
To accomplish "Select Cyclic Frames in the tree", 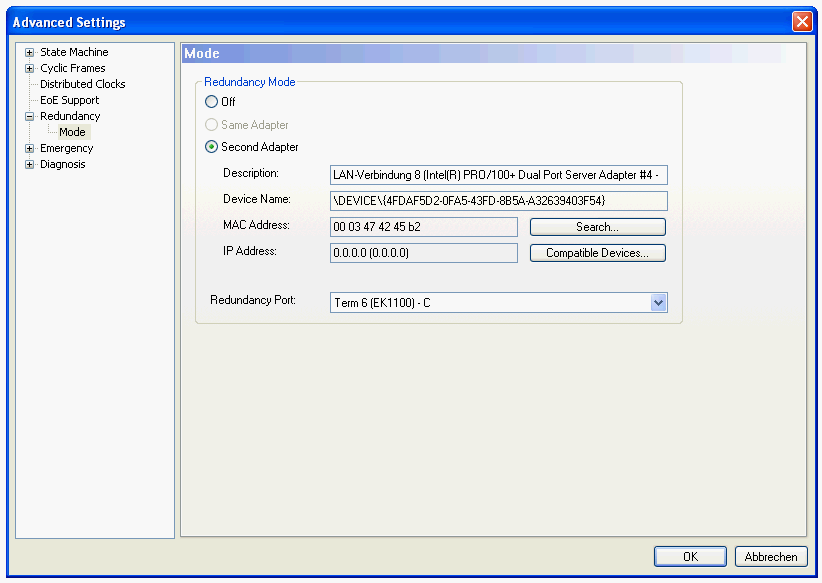I will 72,68.
